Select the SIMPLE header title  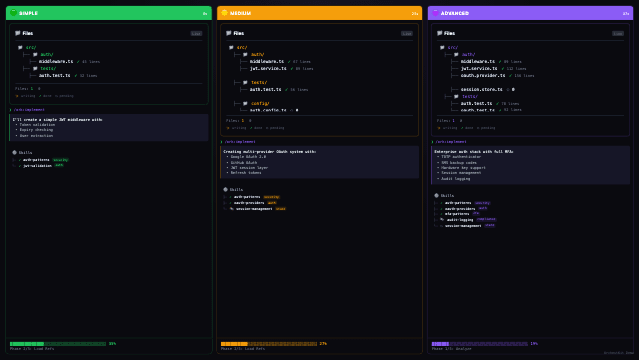[29, 13]
